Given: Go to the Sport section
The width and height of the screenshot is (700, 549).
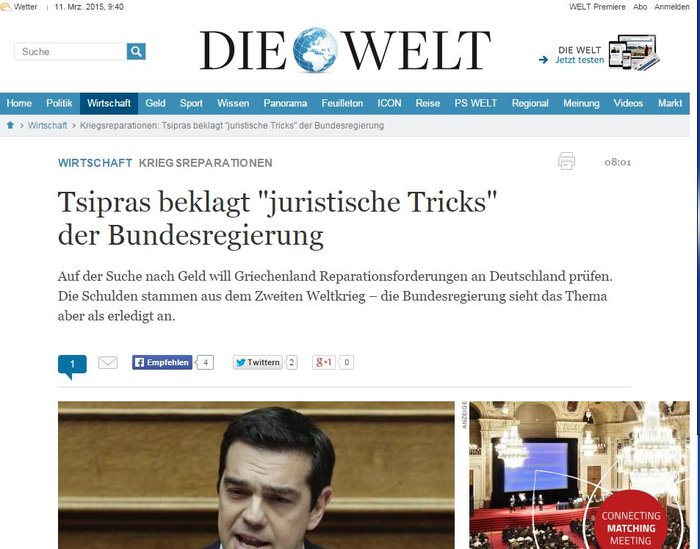Looking at the screenshot, I should (191, 103).
